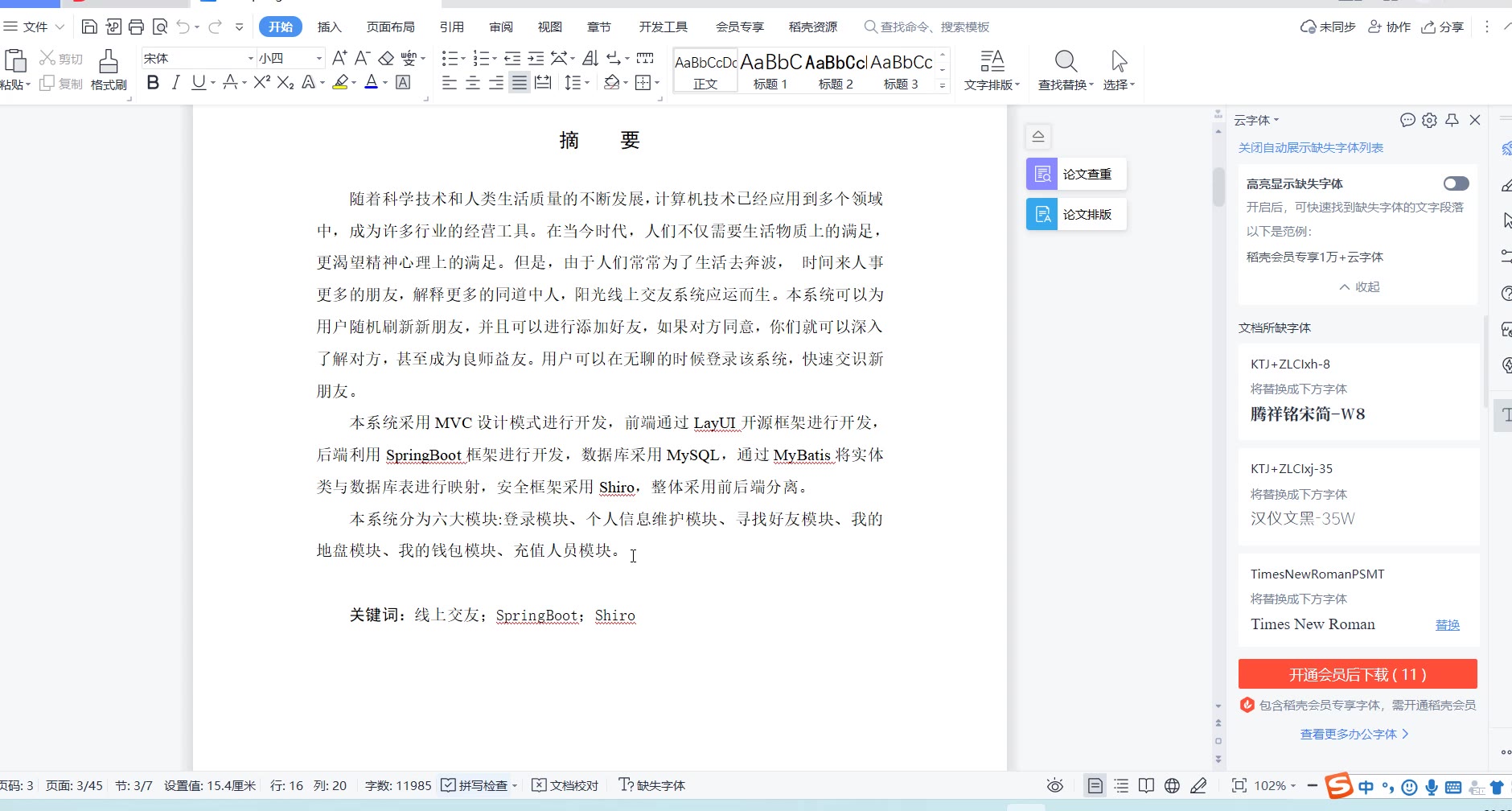1512x811 pixels.
Task: Open the 开发工具 ribbon tab
Action: (664, 27)
